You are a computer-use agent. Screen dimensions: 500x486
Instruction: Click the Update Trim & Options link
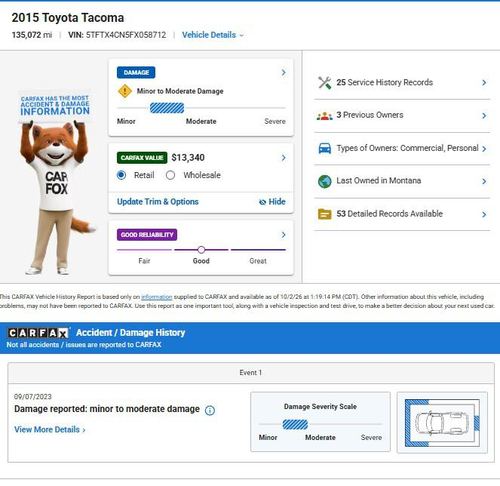158,202
